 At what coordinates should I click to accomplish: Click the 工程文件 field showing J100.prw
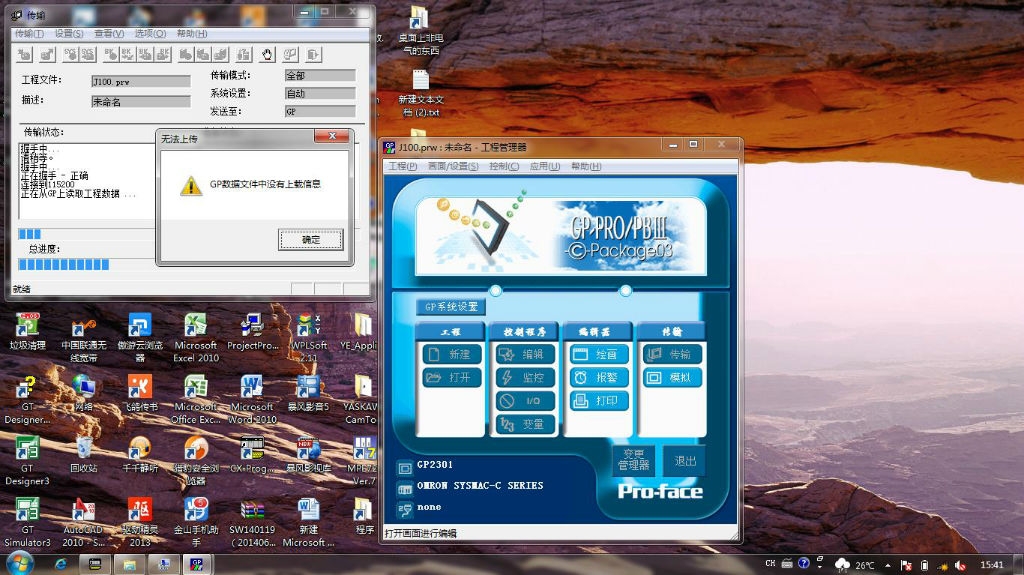coord(141,82)
